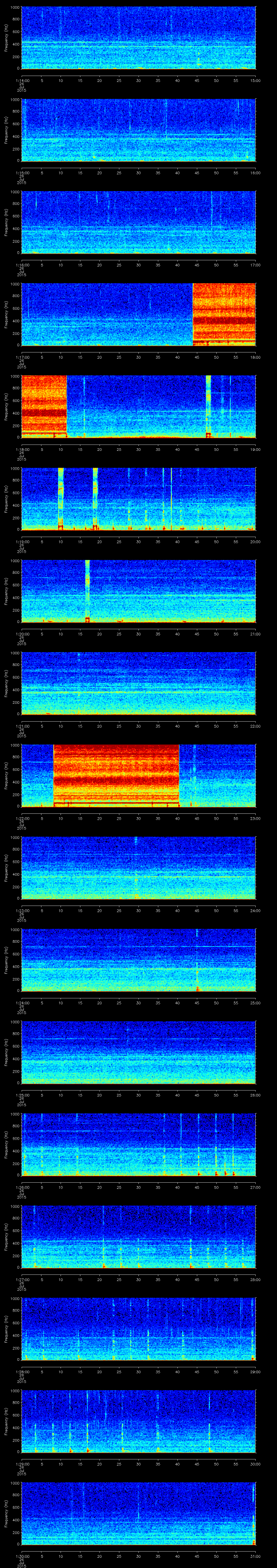Open the 1:21:00 spectrogram panel
Screen dimensions: 277x1568
(x=138, y=683)
